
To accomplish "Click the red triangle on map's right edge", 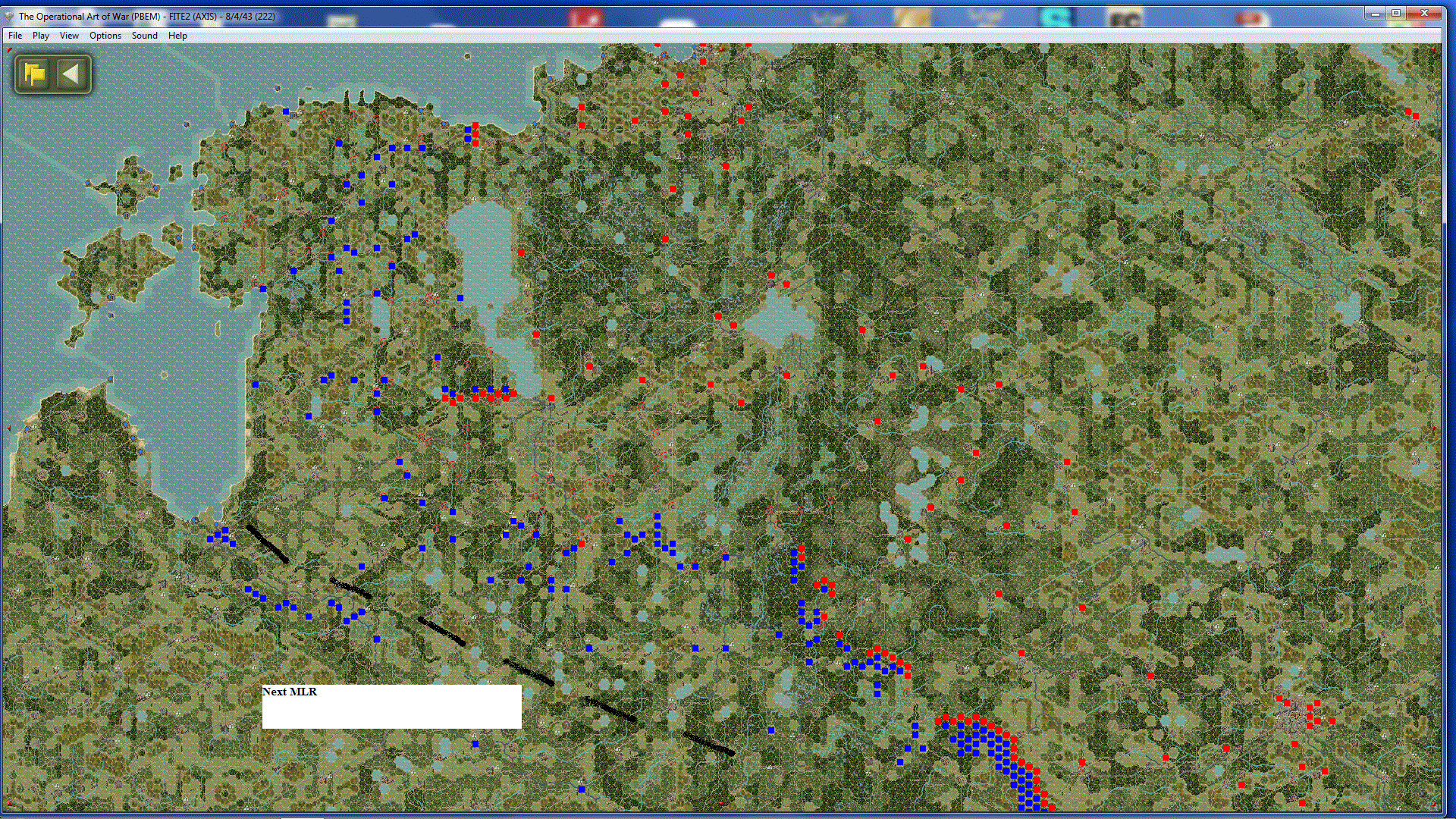I will coord(1435,428).
